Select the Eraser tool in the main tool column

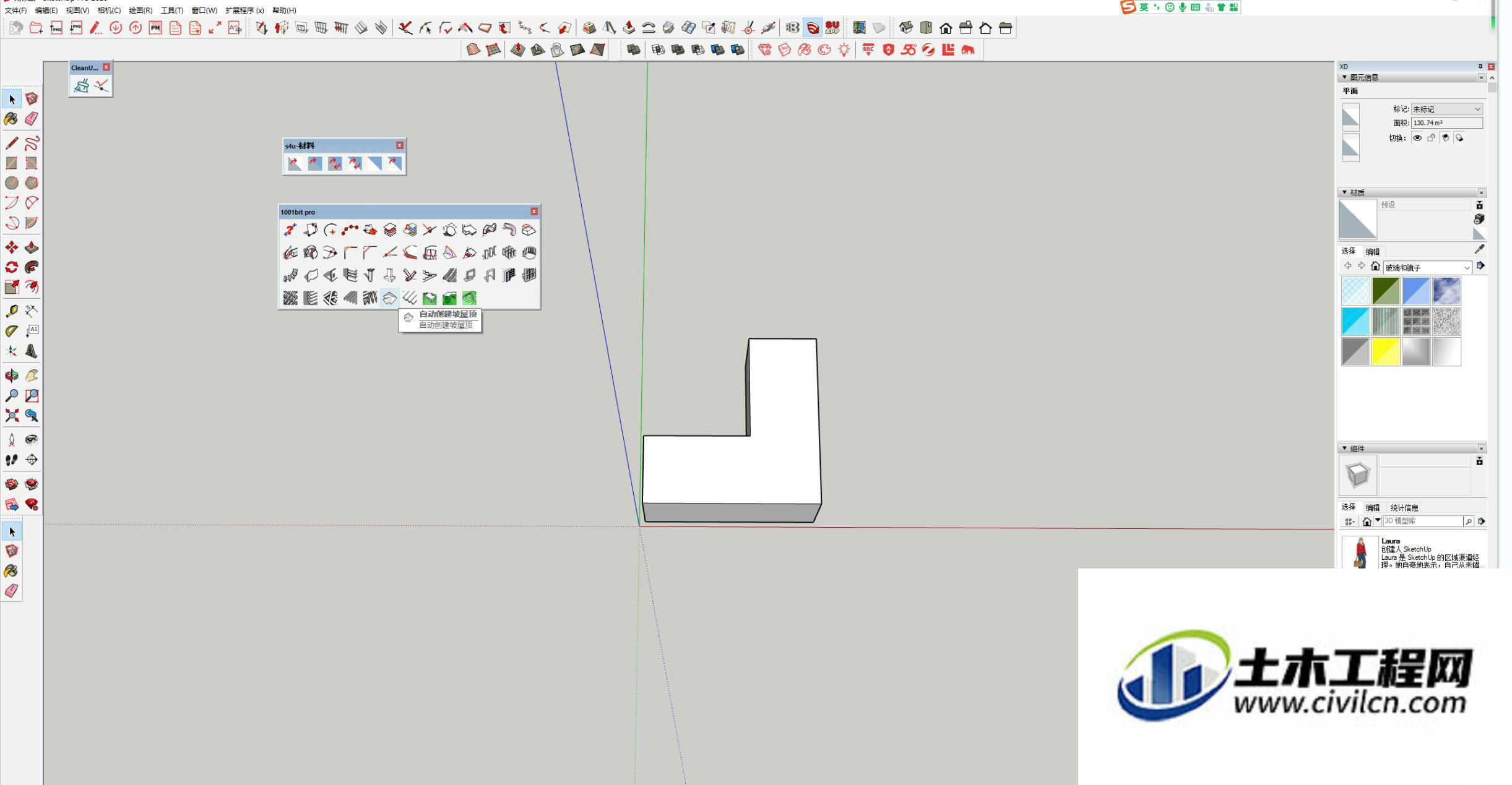(x=32, y=119)
